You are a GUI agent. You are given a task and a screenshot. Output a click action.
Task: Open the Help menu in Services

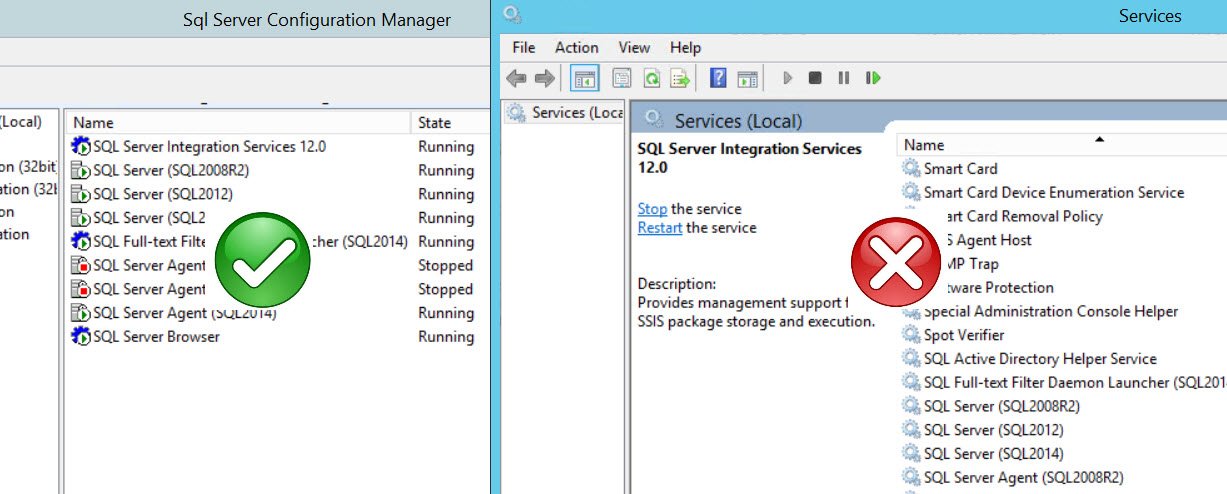(685, 47)
